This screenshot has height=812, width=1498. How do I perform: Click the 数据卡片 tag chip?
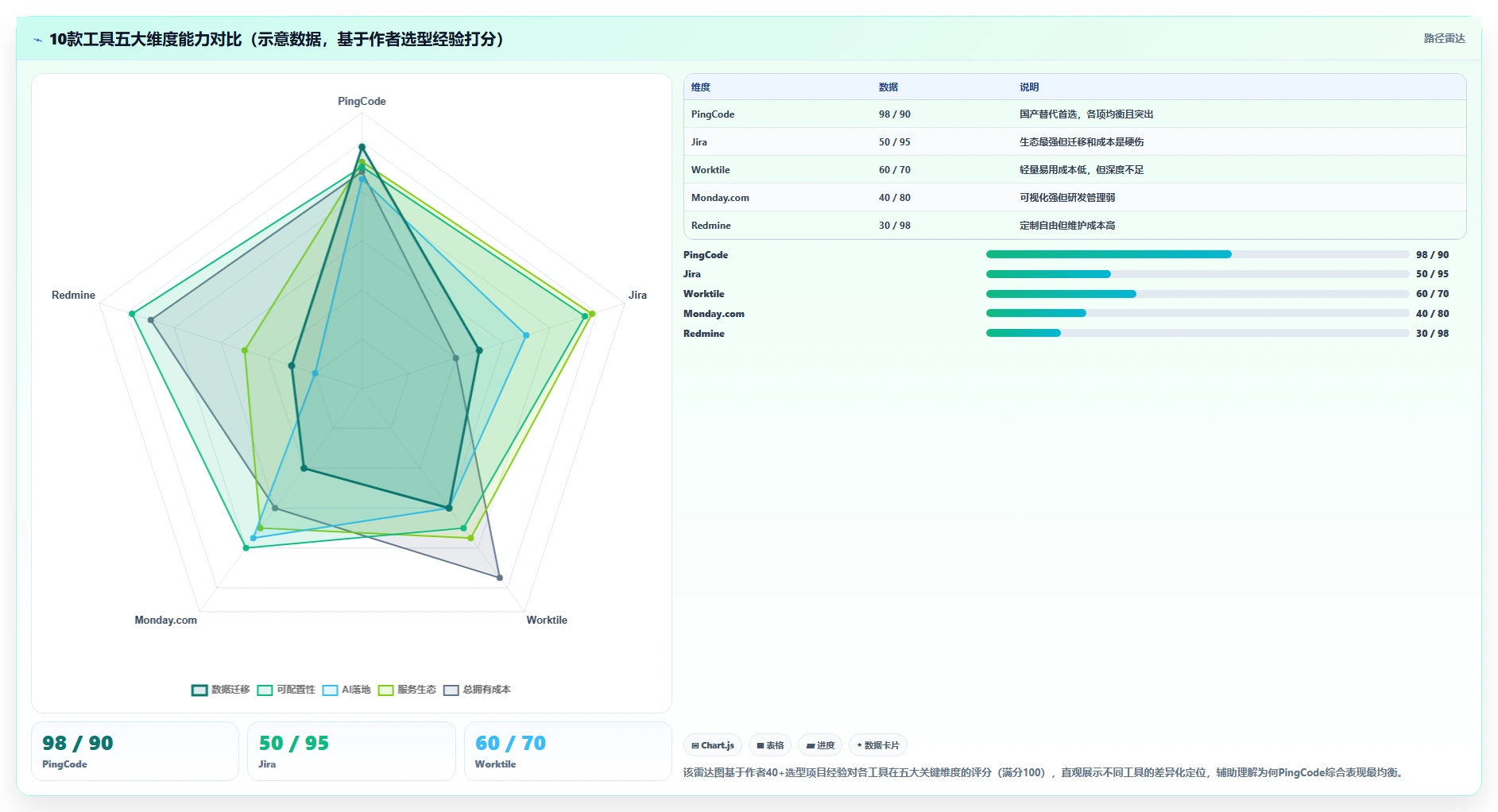point(878,745)
